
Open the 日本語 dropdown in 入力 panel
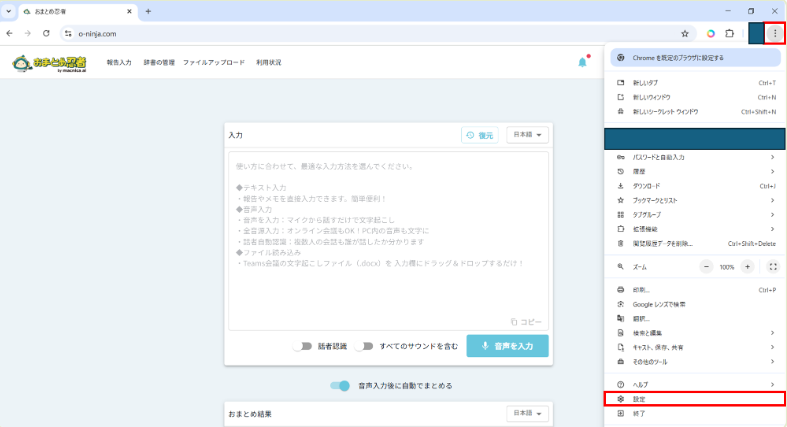[527, 135]
